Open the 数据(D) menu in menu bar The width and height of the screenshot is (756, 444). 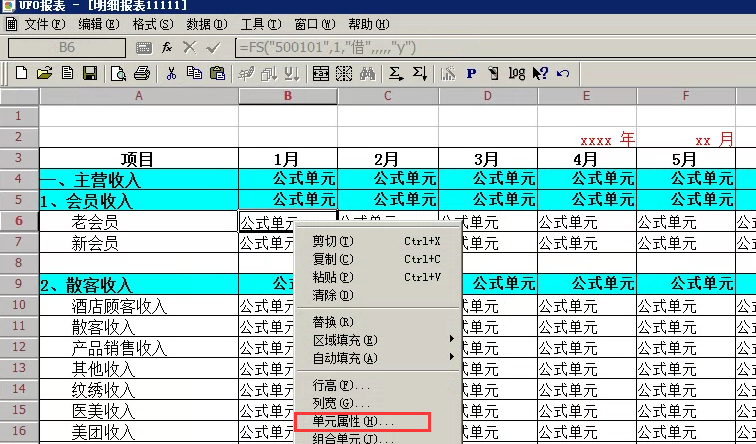point(205,23)
